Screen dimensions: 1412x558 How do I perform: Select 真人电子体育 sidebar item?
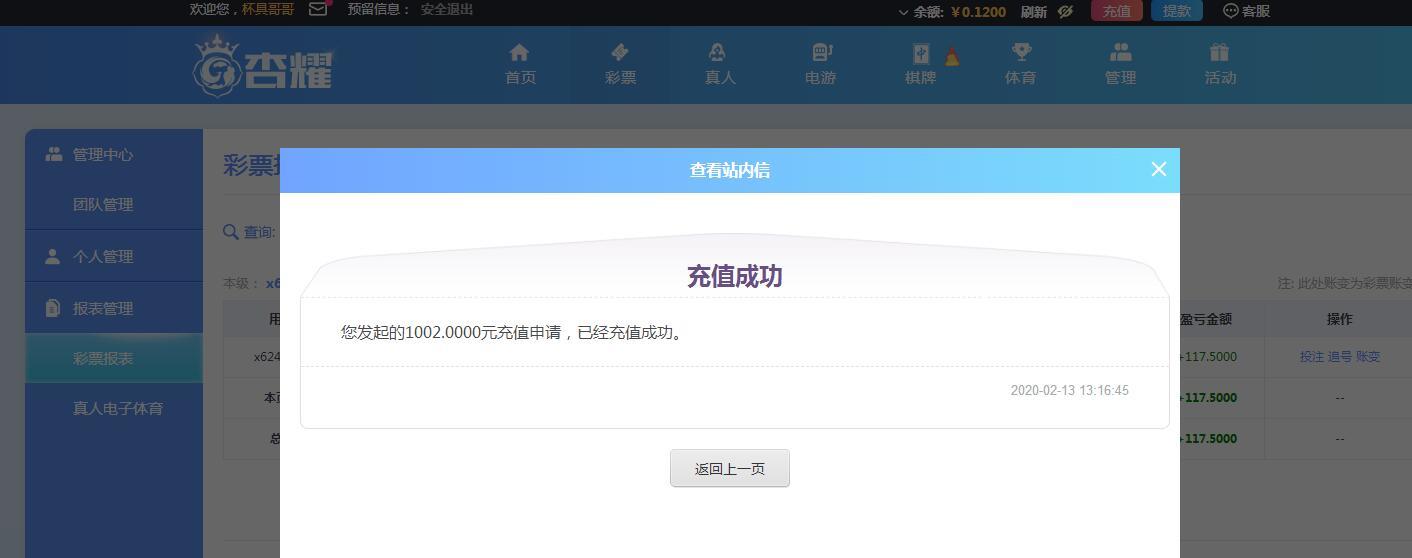117,409
